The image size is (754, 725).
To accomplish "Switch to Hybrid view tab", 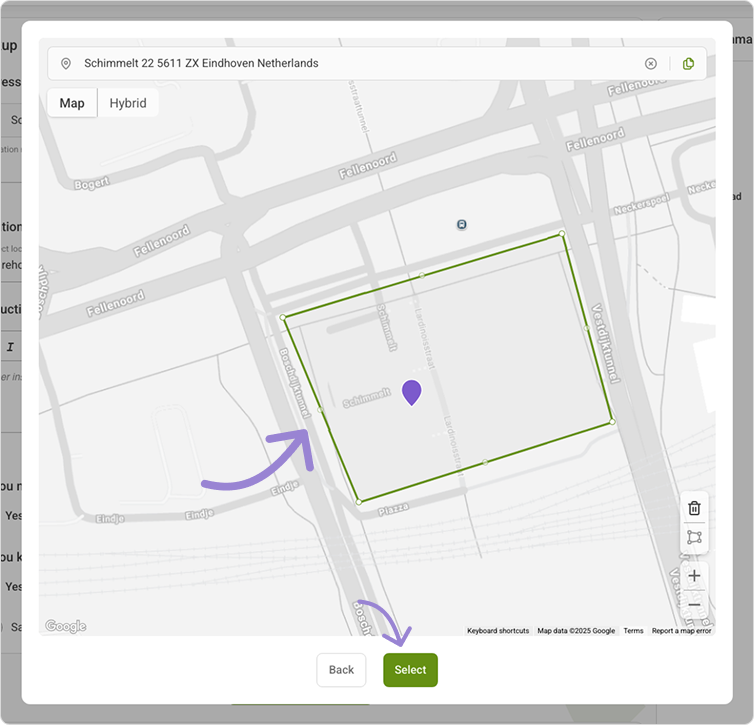I will pyautogui.click(x=128, y=103).
